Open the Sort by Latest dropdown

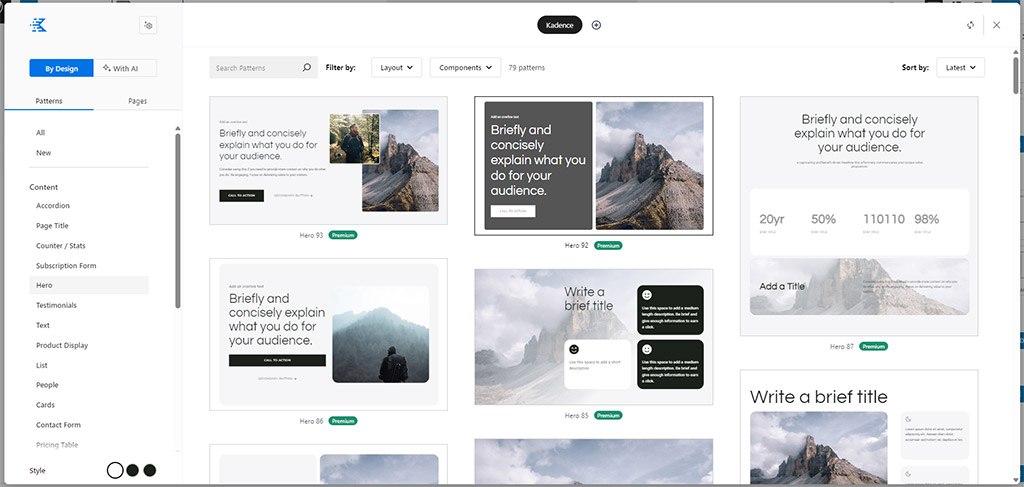tap(960, 68)
